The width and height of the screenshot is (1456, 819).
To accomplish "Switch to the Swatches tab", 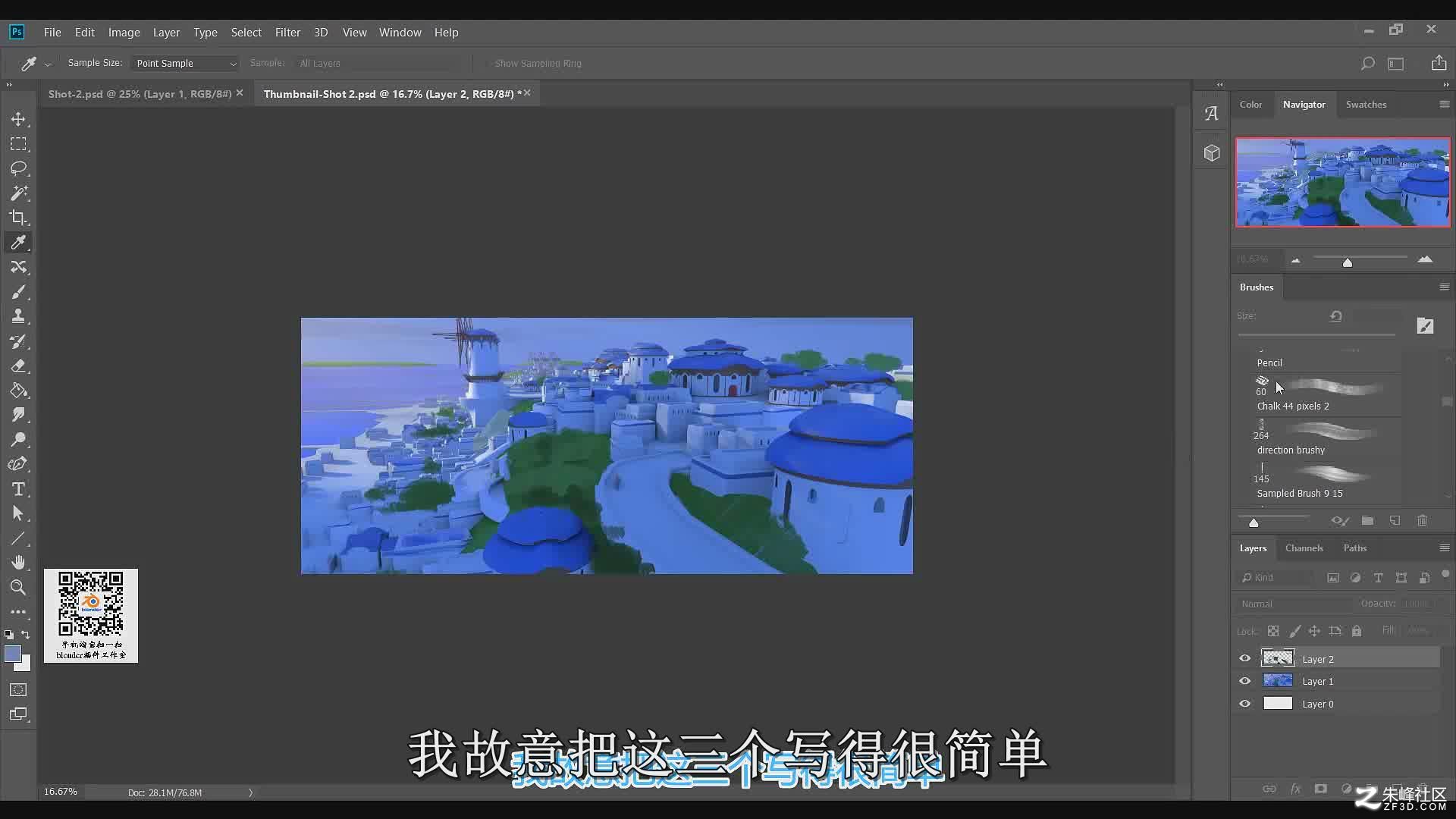I will point(1366,105).
